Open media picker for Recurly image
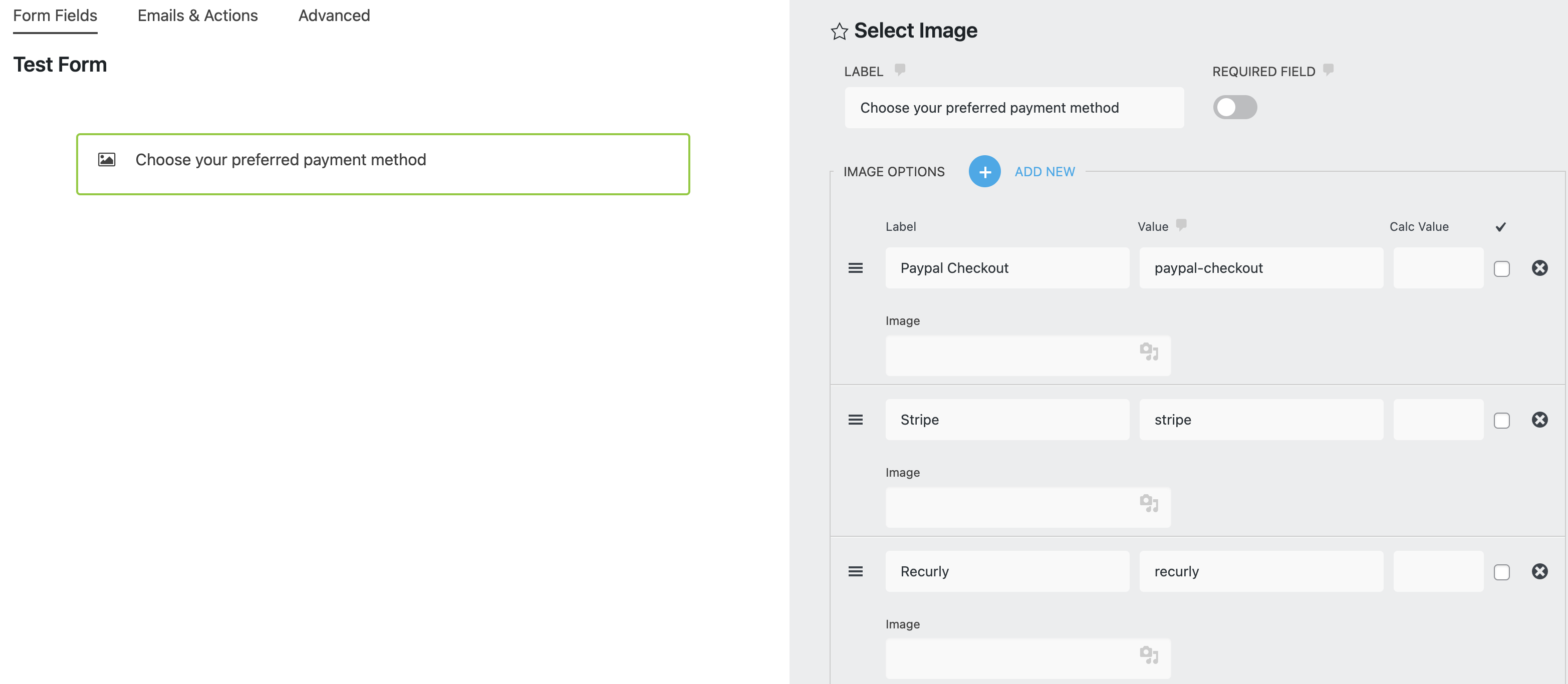 (x=1149, y=658)
